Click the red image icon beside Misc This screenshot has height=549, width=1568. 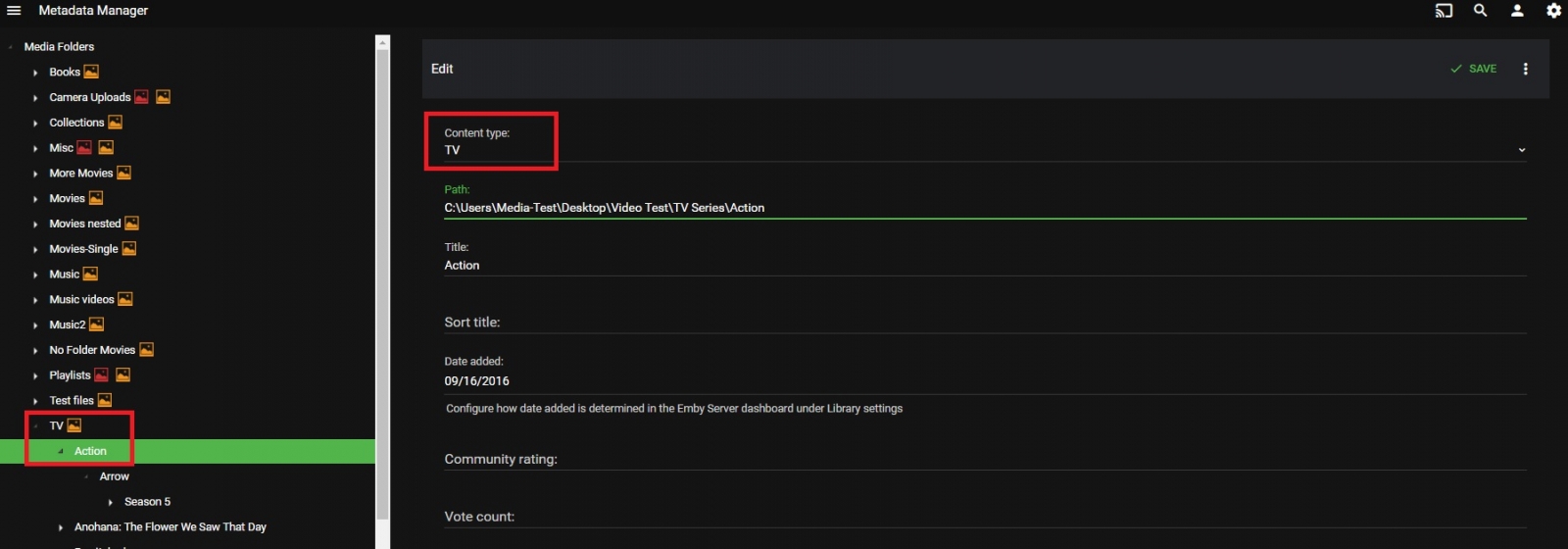[84, 148]
